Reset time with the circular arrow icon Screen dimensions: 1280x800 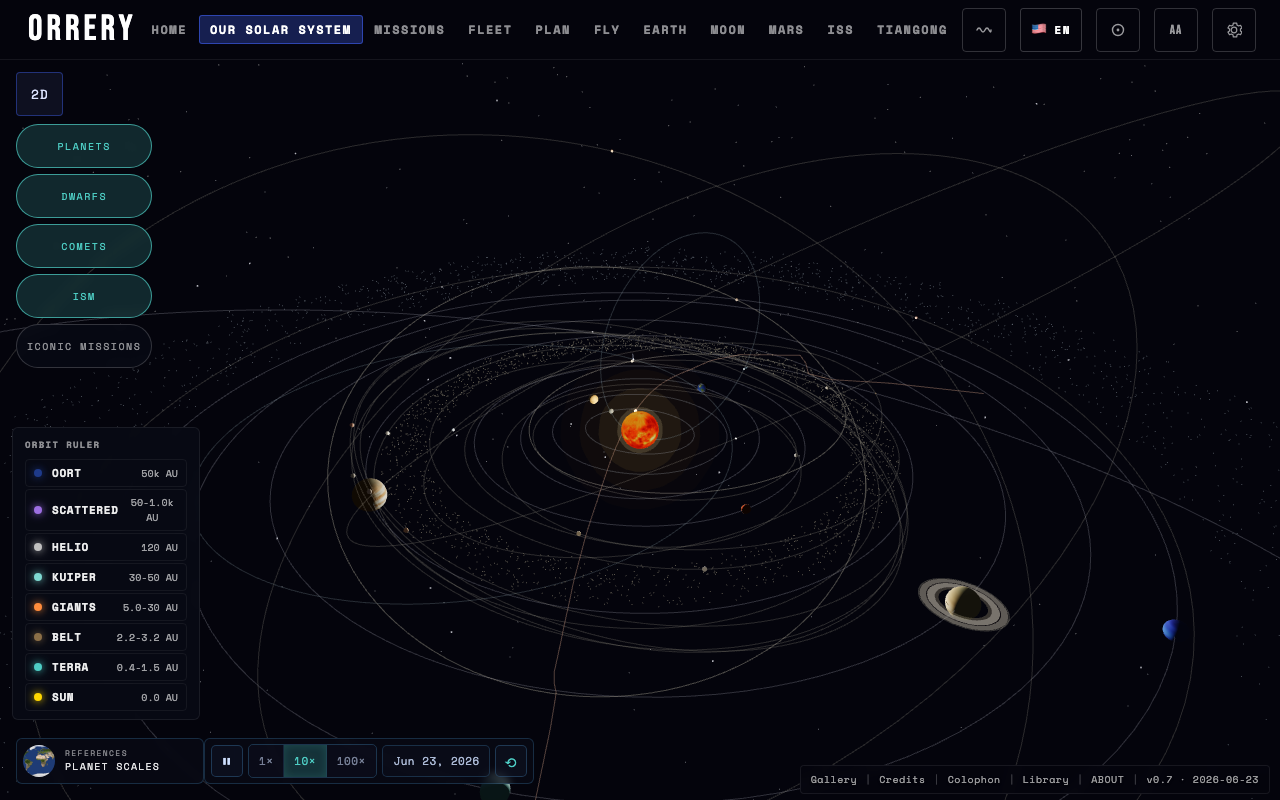pos(511,761)
